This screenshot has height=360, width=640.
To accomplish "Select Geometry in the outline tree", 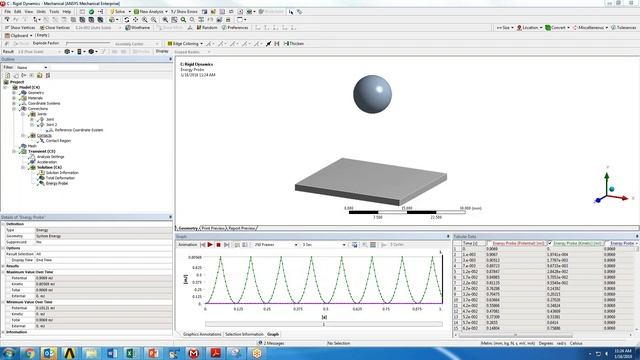I will pyautogui.click(x=36, y=93).
